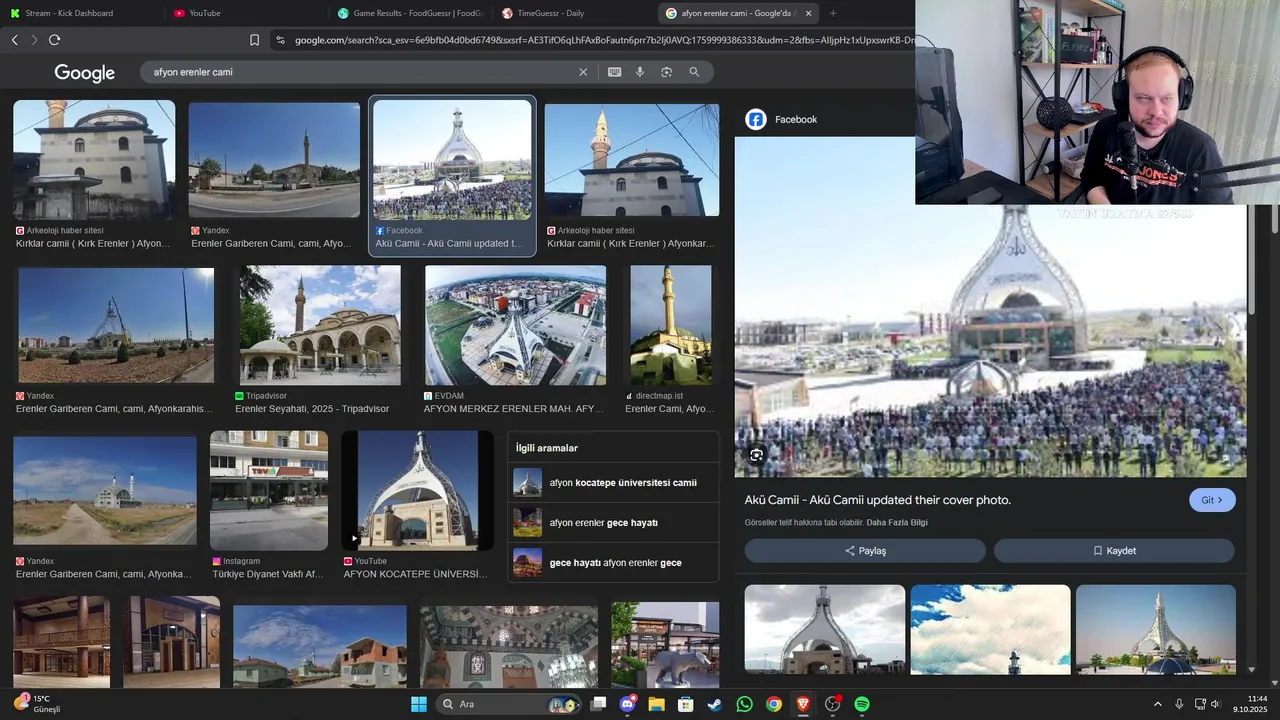Open Google Chrome from the taskbar
1280x720 pixels.
(x=773, y=704)
